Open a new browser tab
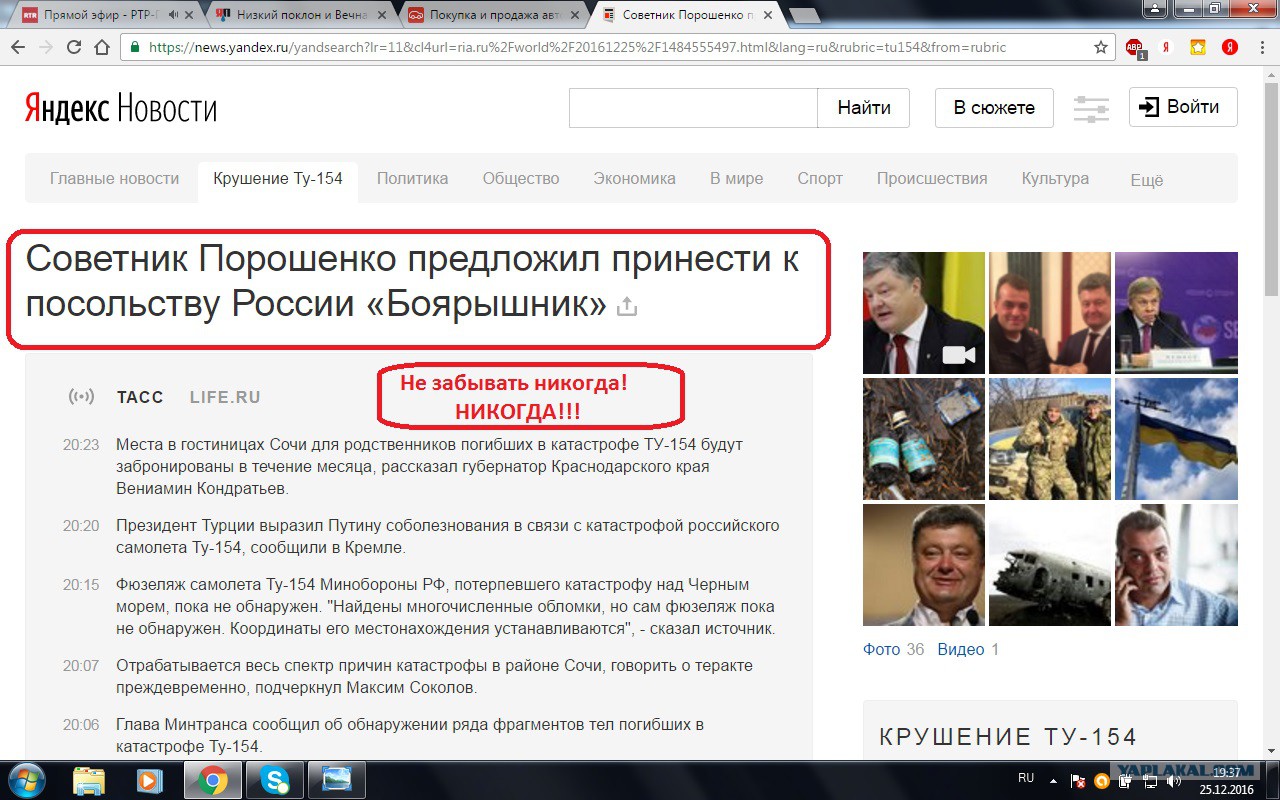Viewport: 1280px width, 800px height. [804, 15]
